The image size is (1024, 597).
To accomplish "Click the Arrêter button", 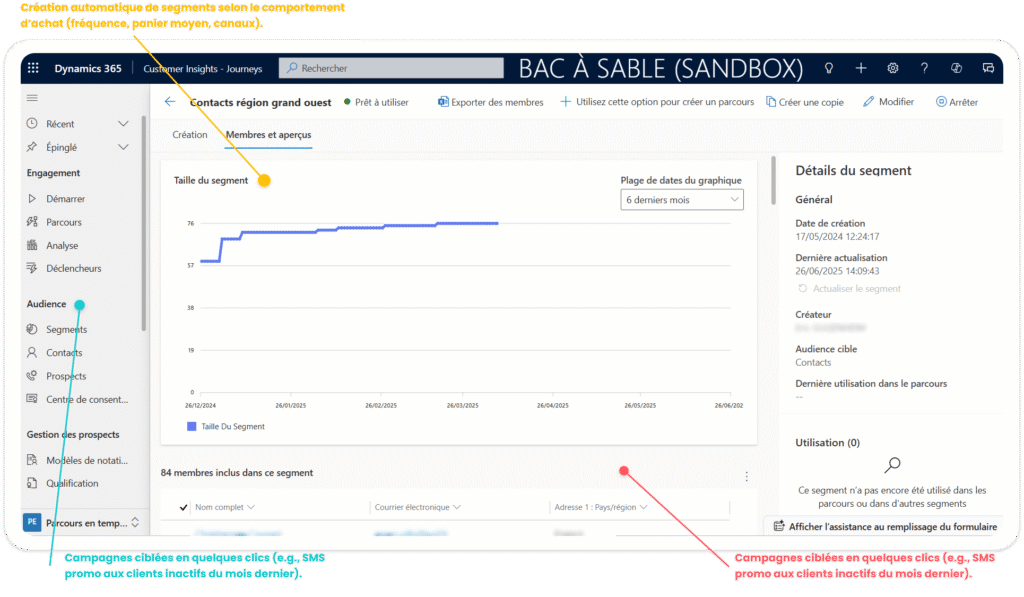I will 957,102.
